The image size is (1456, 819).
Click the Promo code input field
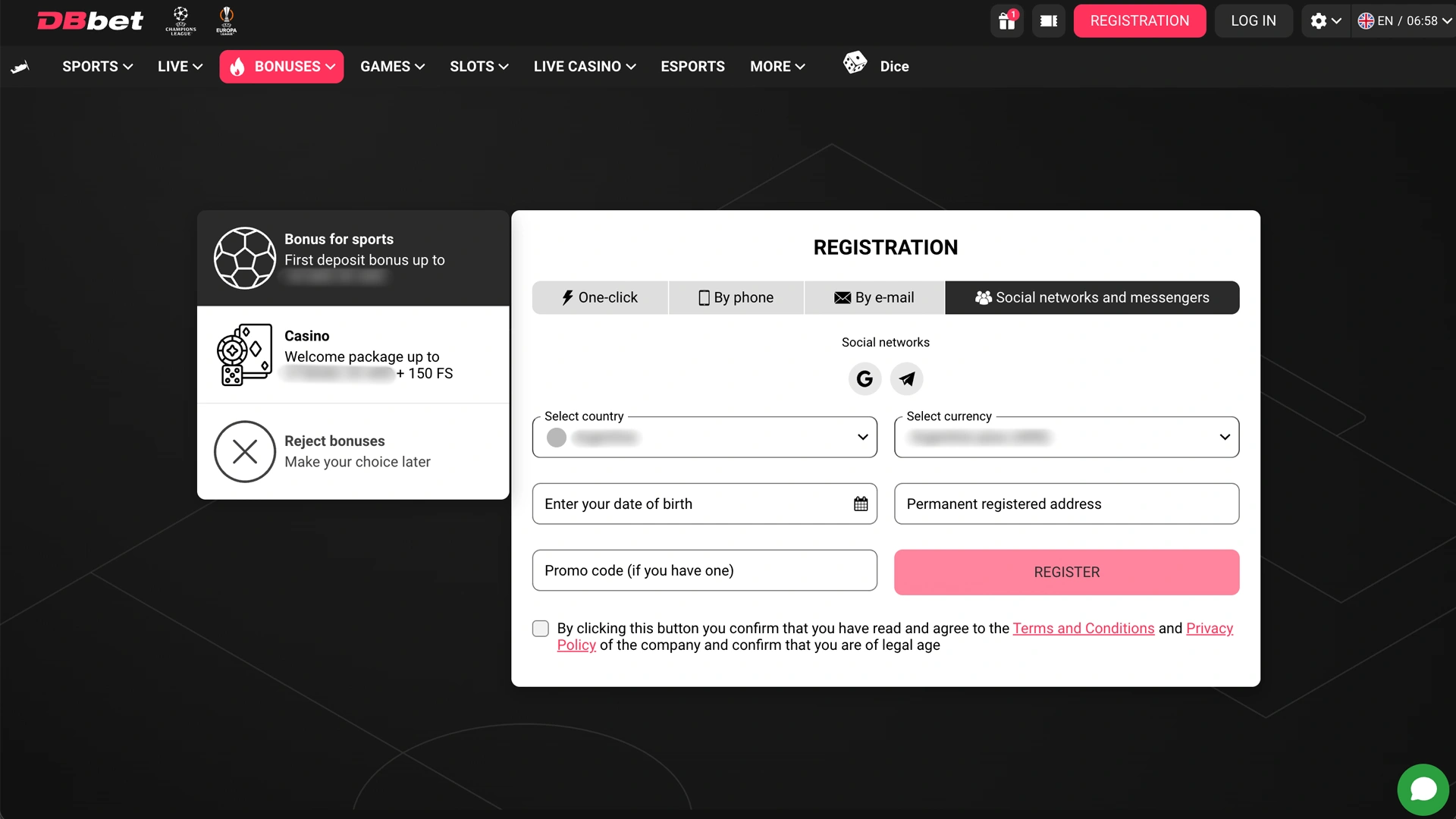pyautogui.click(x=704, y=570)
